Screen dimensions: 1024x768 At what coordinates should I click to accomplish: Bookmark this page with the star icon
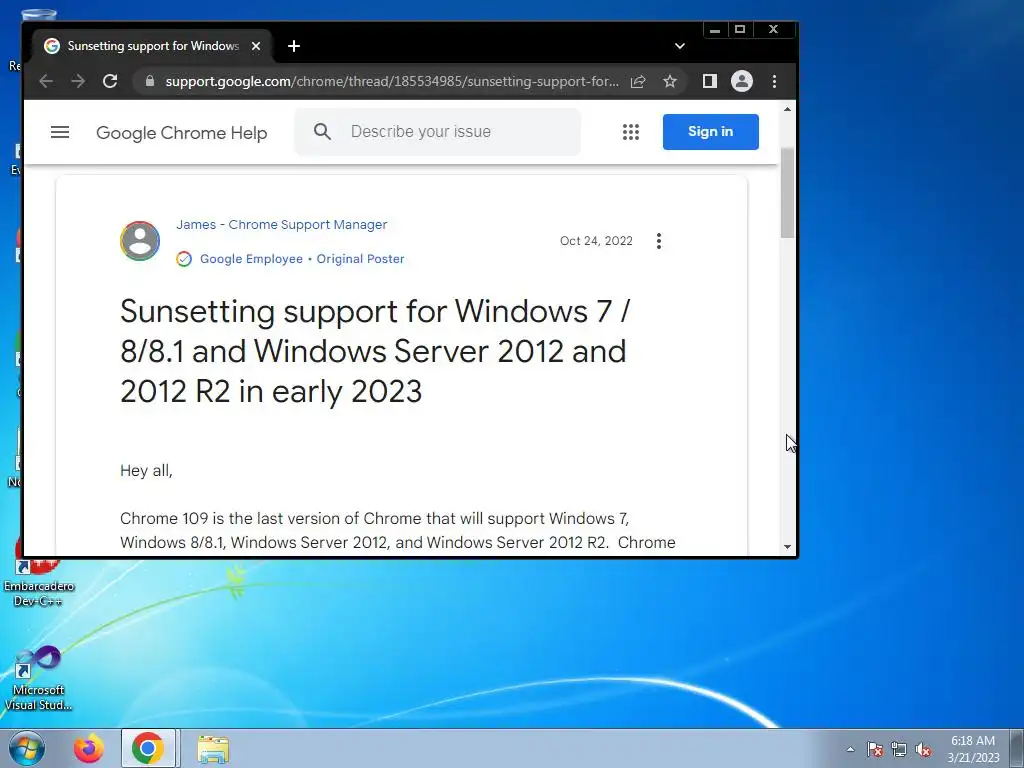coord(670,82)
